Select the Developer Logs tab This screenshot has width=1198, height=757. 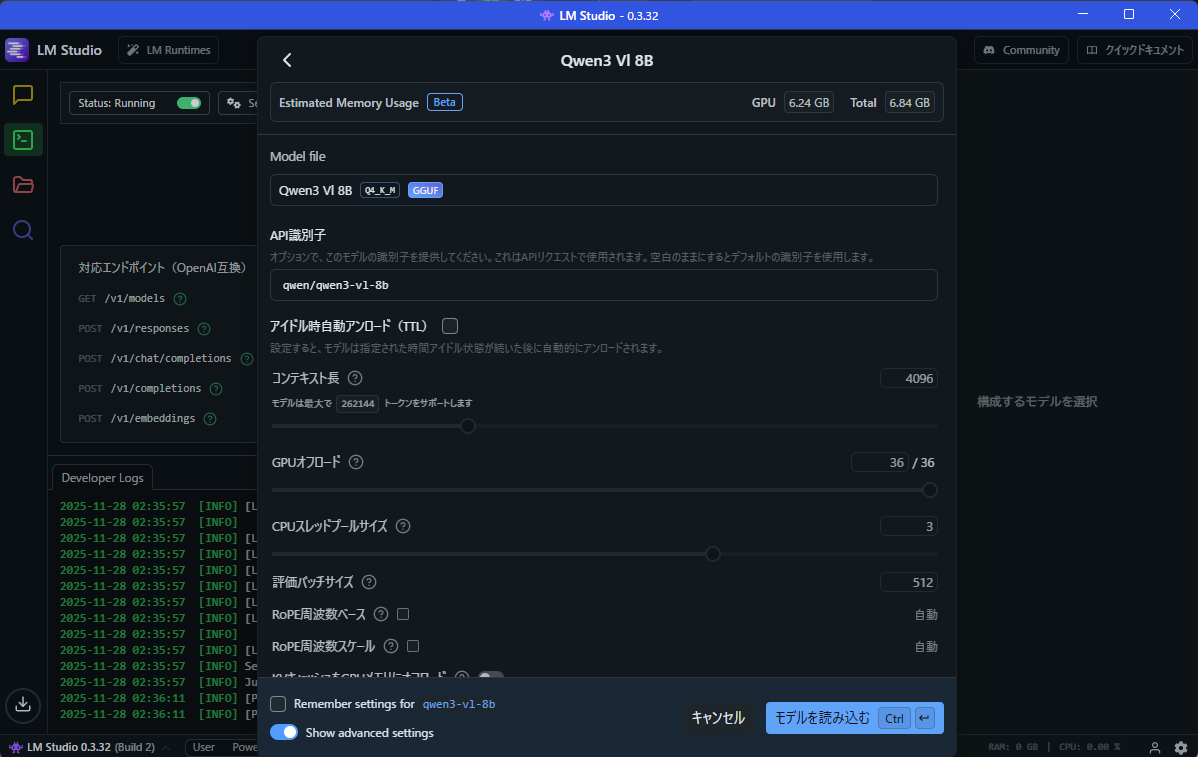point(102,477)
